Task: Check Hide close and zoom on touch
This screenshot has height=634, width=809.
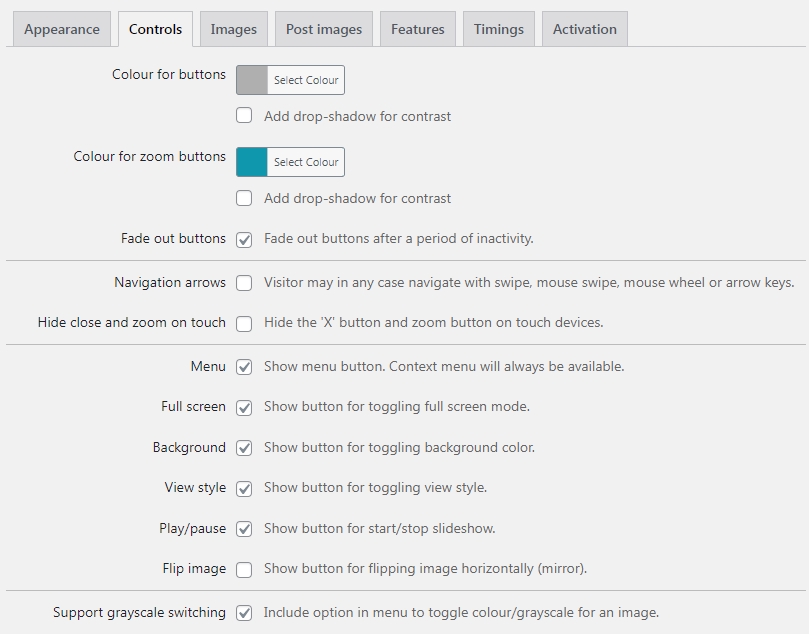Action: point(244,323)
